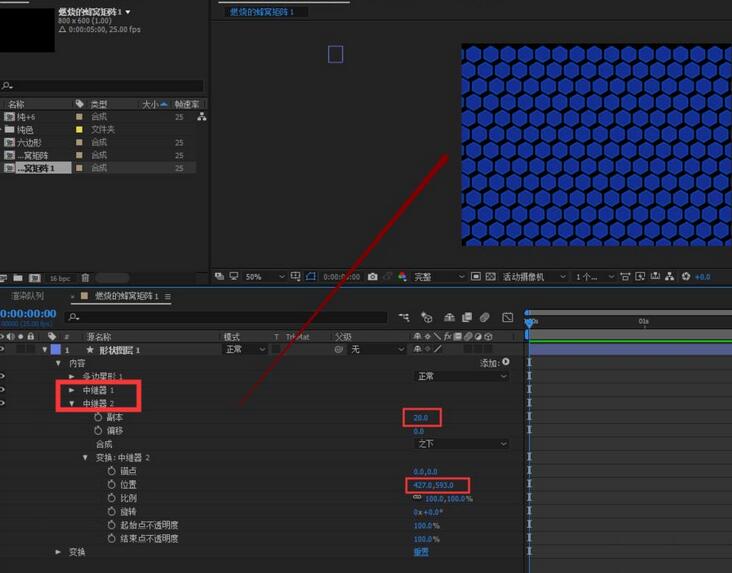Open the 之下 composite dropdown
This screenshot has height=573, width=732.
(x=461, y=444)
